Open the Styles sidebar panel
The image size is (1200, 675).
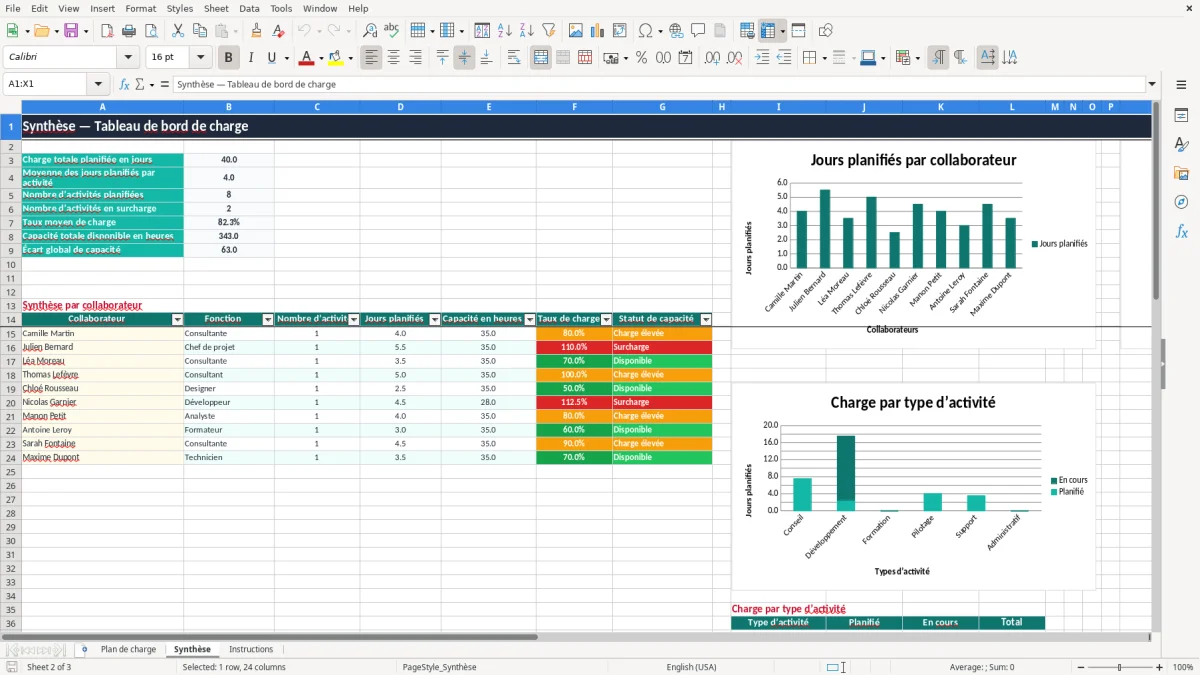coord(1181,144)
